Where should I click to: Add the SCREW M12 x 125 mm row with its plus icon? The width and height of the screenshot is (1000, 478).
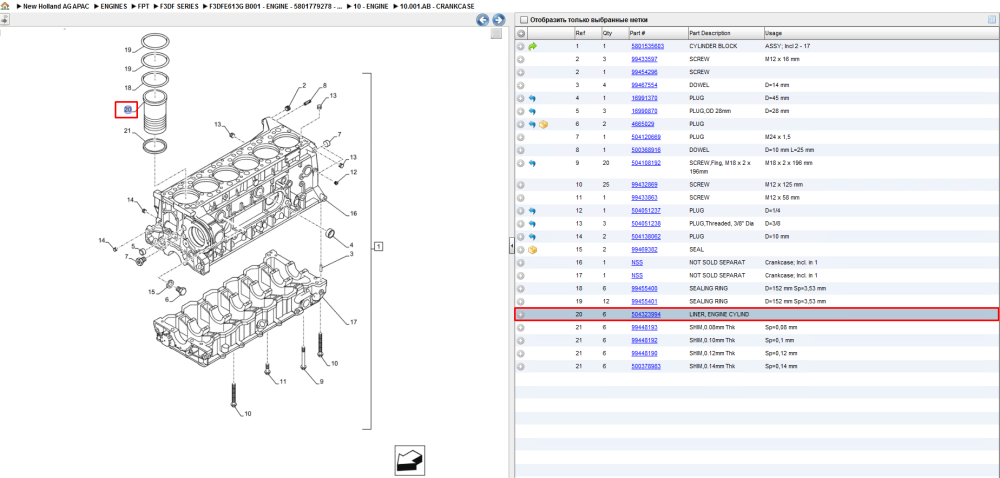(521, 184)
